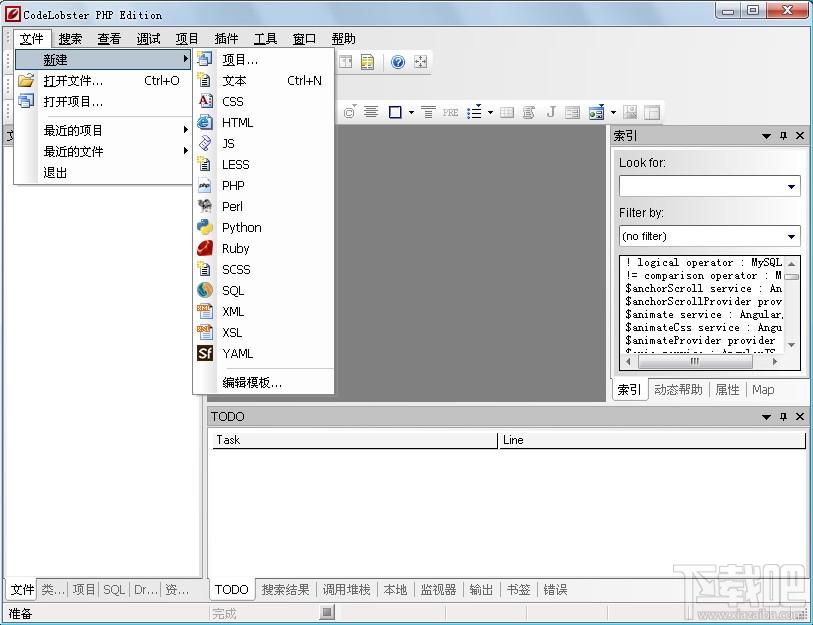Open dropdown arrow beside square block icon
813x625 pixels.
[411, 112]
